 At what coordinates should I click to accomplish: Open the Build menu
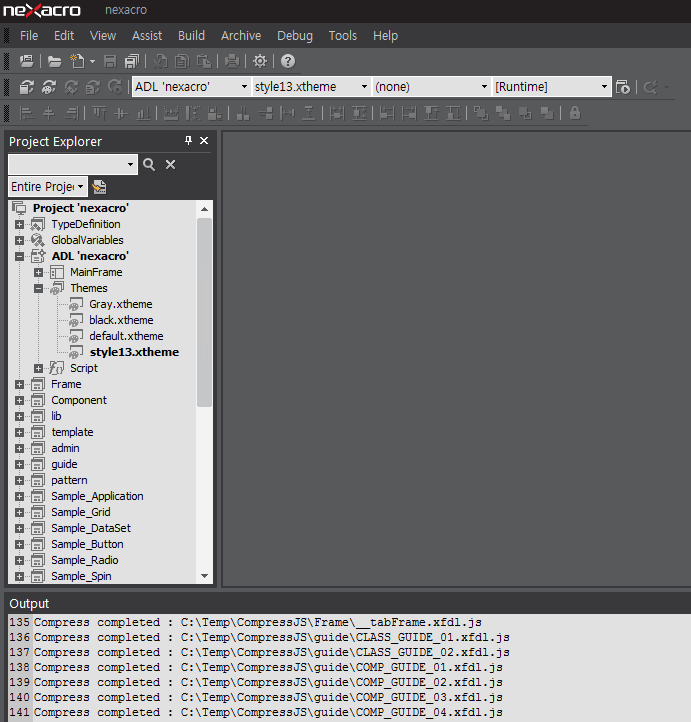(191, 35)
